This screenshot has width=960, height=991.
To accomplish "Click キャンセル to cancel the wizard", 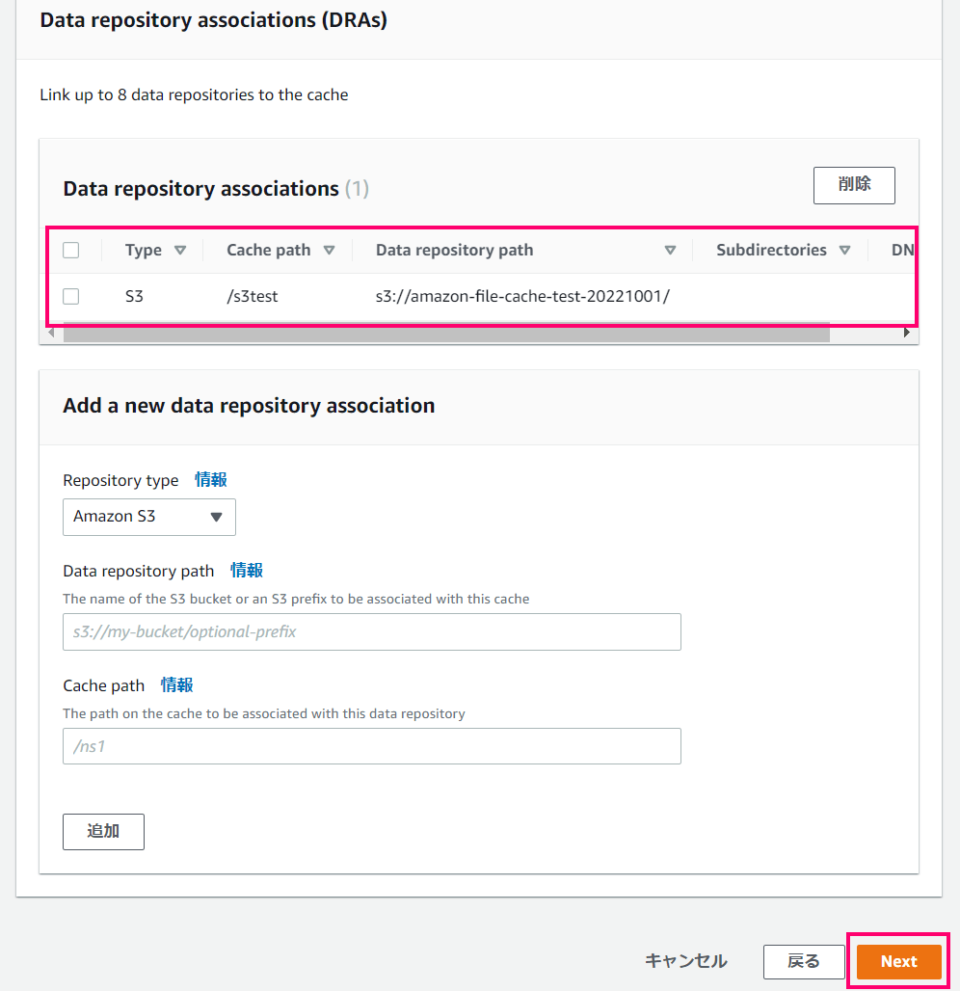I will click(x=685, y=961).
